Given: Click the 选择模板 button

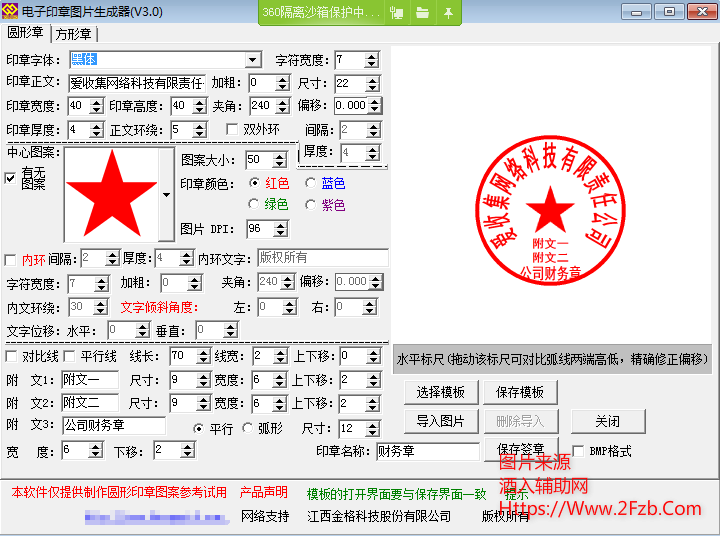Looking at the screenshot, I should 441,392.
